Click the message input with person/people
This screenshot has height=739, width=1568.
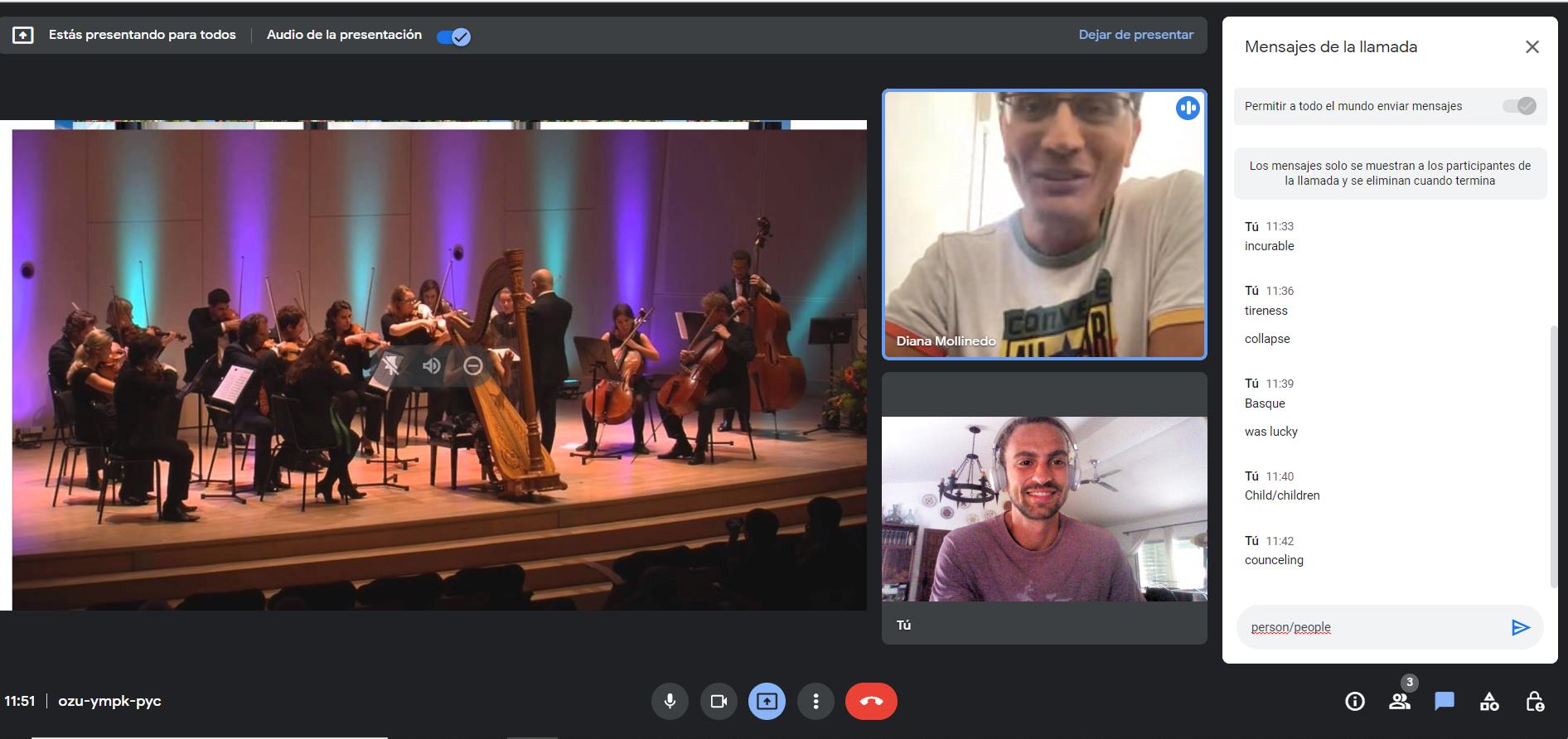1372,627
